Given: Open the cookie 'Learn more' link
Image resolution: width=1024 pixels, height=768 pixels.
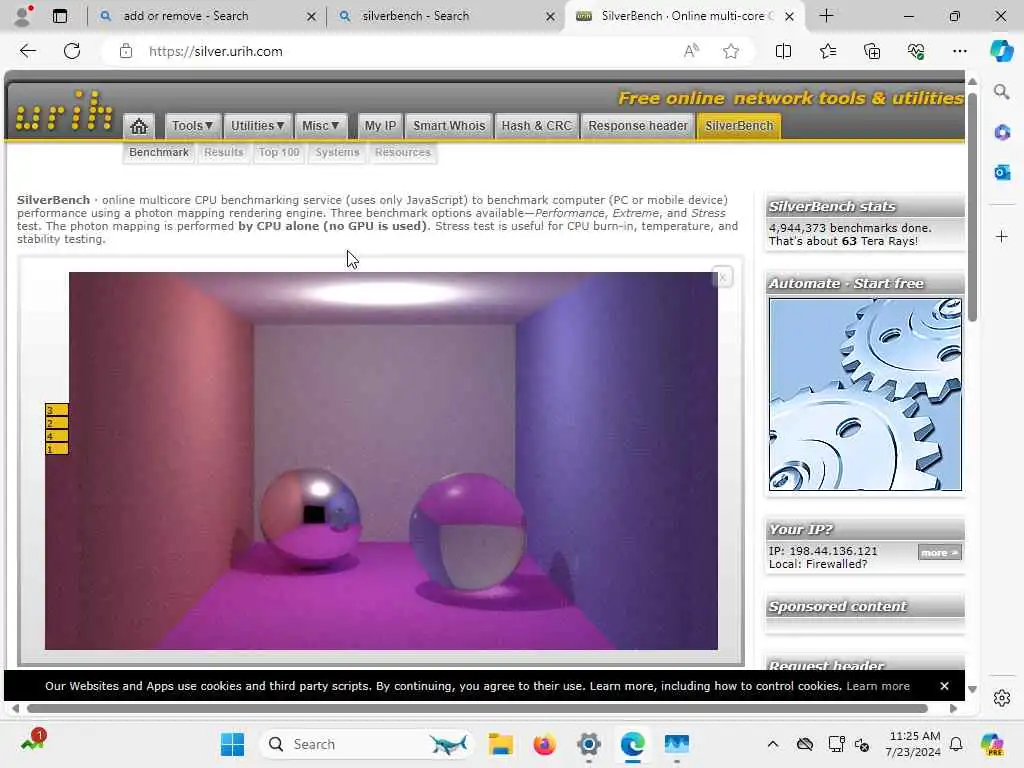Looking at the screenshot, I should coord(878,686).
